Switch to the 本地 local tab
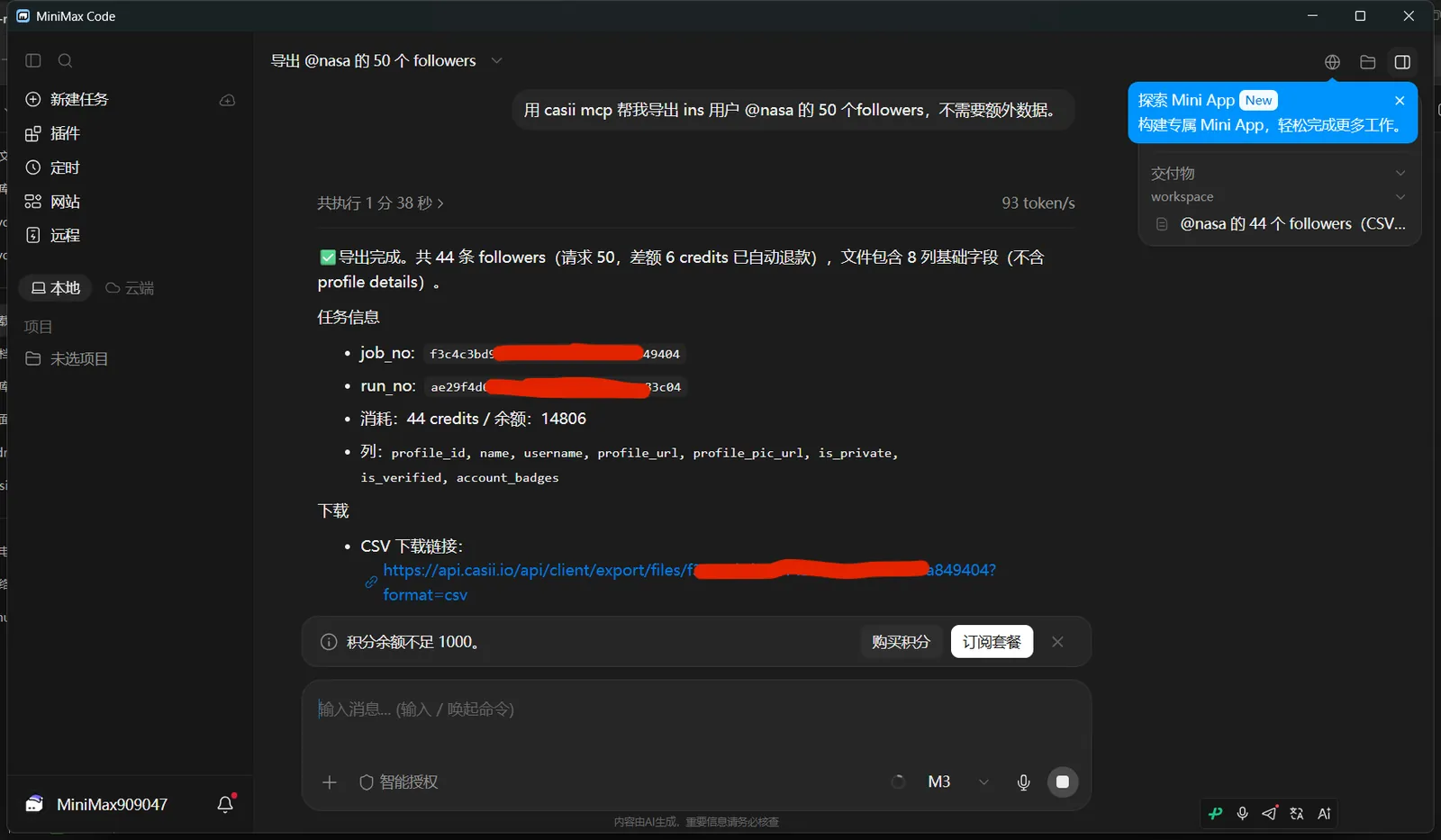Viewport: 1441px width, 840px height. point(56,288)
